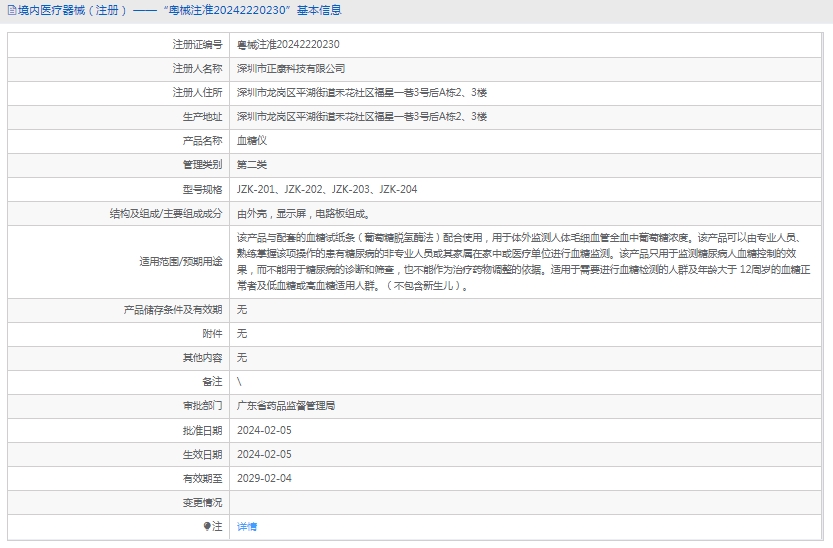Click registrant name 深圳市正康科技有限公司
This screenshot has width=833, height=548.
point(291,69)
